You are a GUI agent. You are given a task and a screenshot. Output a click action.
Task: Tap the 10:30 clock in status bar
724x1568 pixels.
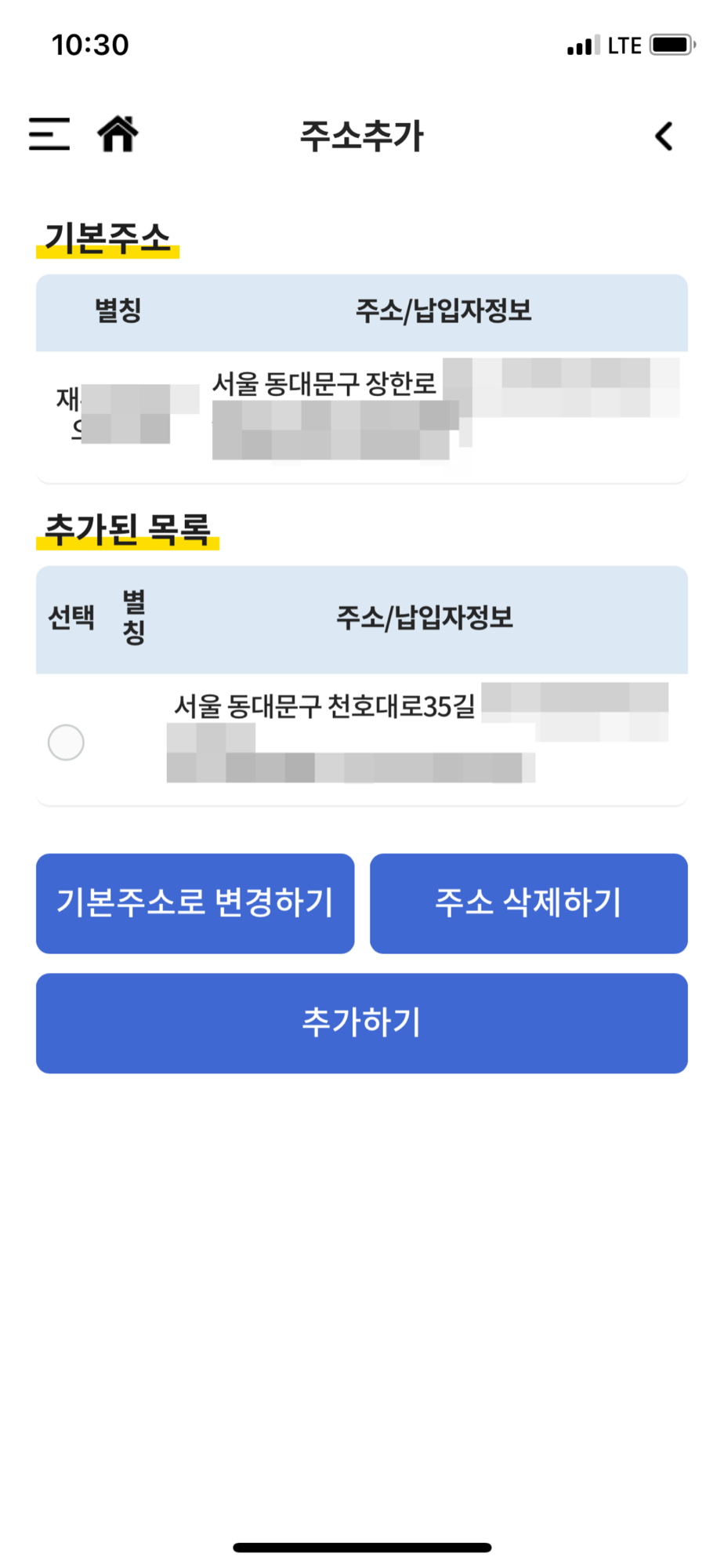pos(90,45)
